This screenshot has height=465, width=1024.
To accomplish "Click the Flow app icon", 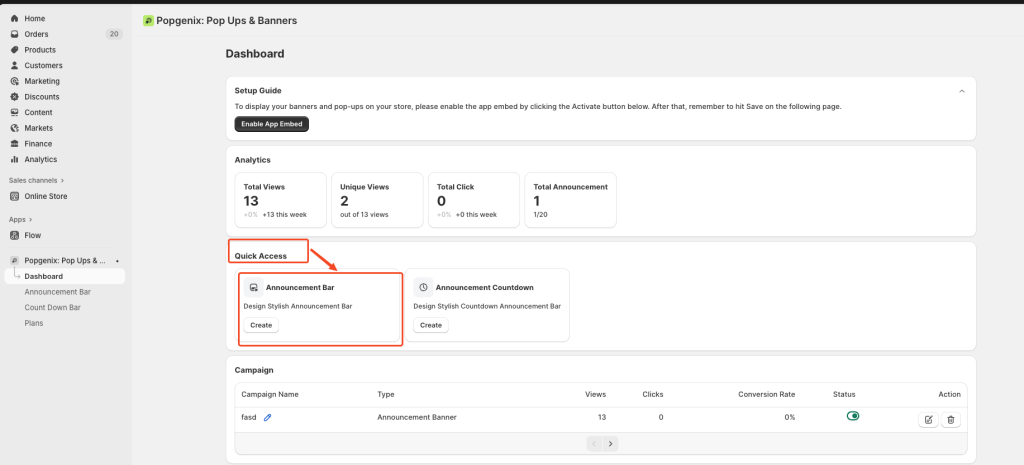I will tap(14, 235).
